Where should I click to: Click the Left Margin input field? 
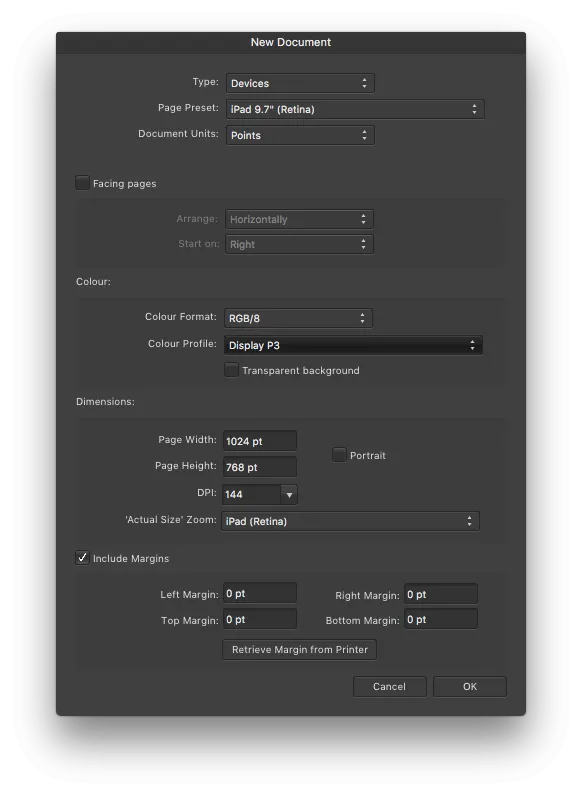click(260, 593)
